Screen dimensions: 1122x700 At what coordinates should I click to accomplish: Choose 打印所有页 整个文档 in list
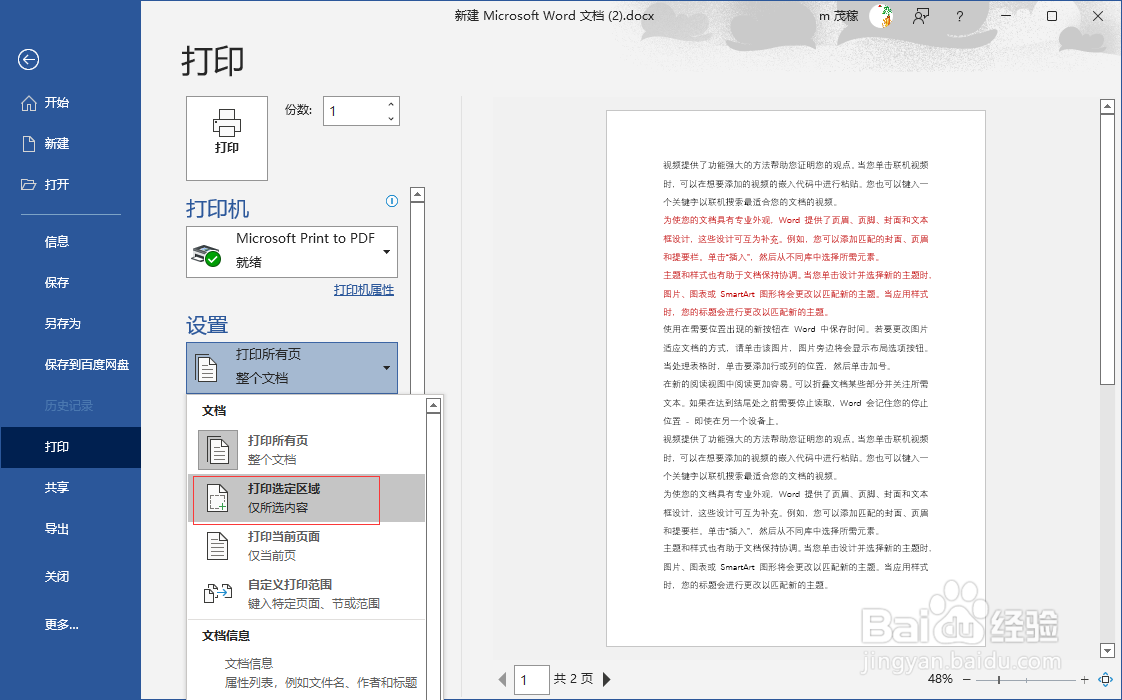(x=307, y=450)
